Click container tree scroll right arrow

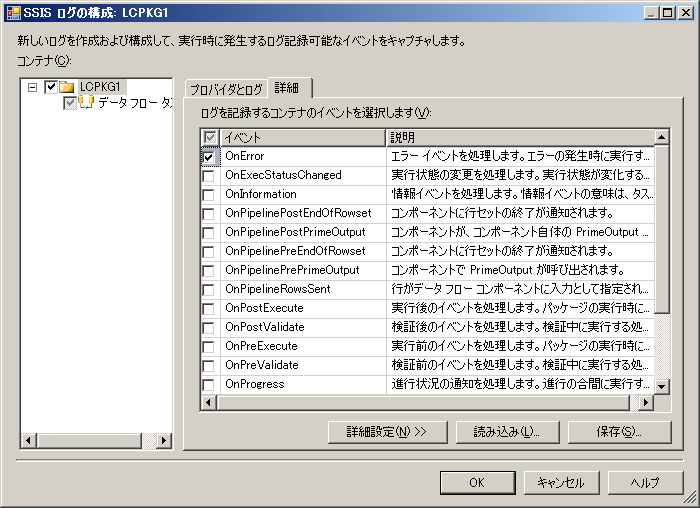pyautogui.click(x=164, y=441)
